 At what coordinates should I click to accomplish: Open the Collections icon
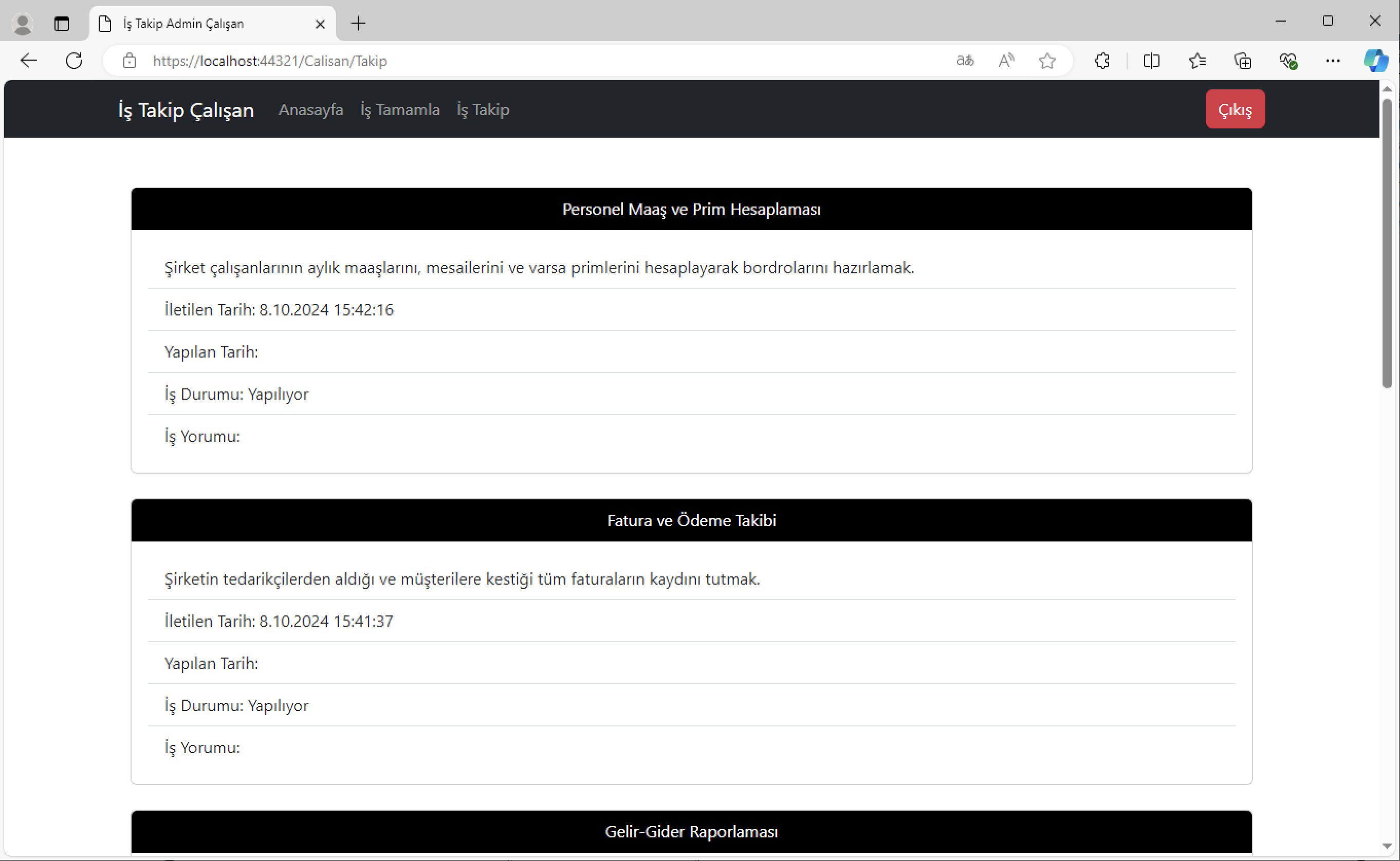coord(1242,60)
